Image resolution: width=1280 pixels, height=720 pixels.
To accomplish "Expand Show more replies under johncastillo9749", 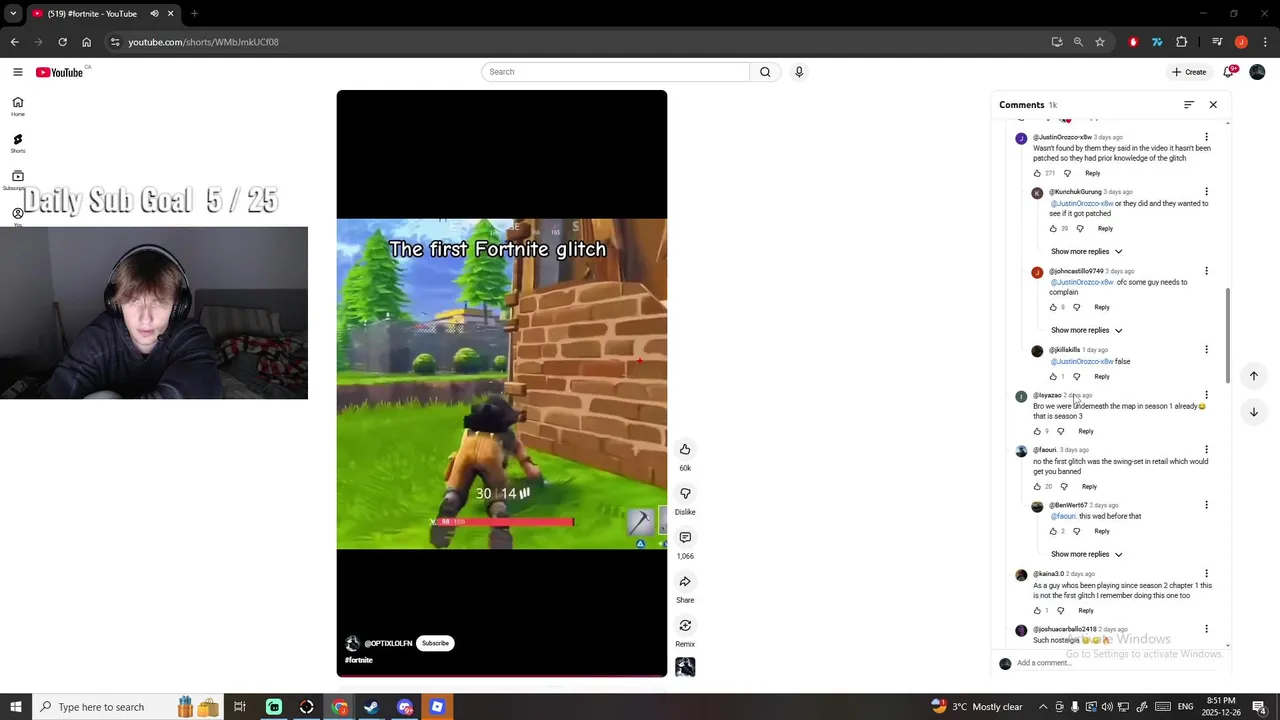I will point(1086,330).
